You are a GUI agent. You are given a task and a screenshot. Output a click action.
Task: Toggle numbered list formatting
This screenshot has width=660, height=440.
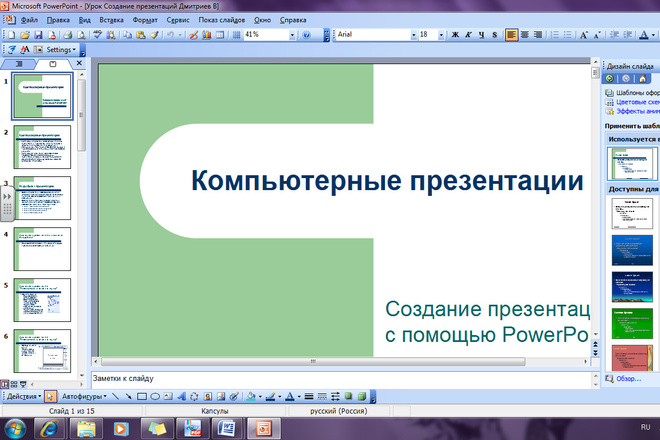(555, 35)
